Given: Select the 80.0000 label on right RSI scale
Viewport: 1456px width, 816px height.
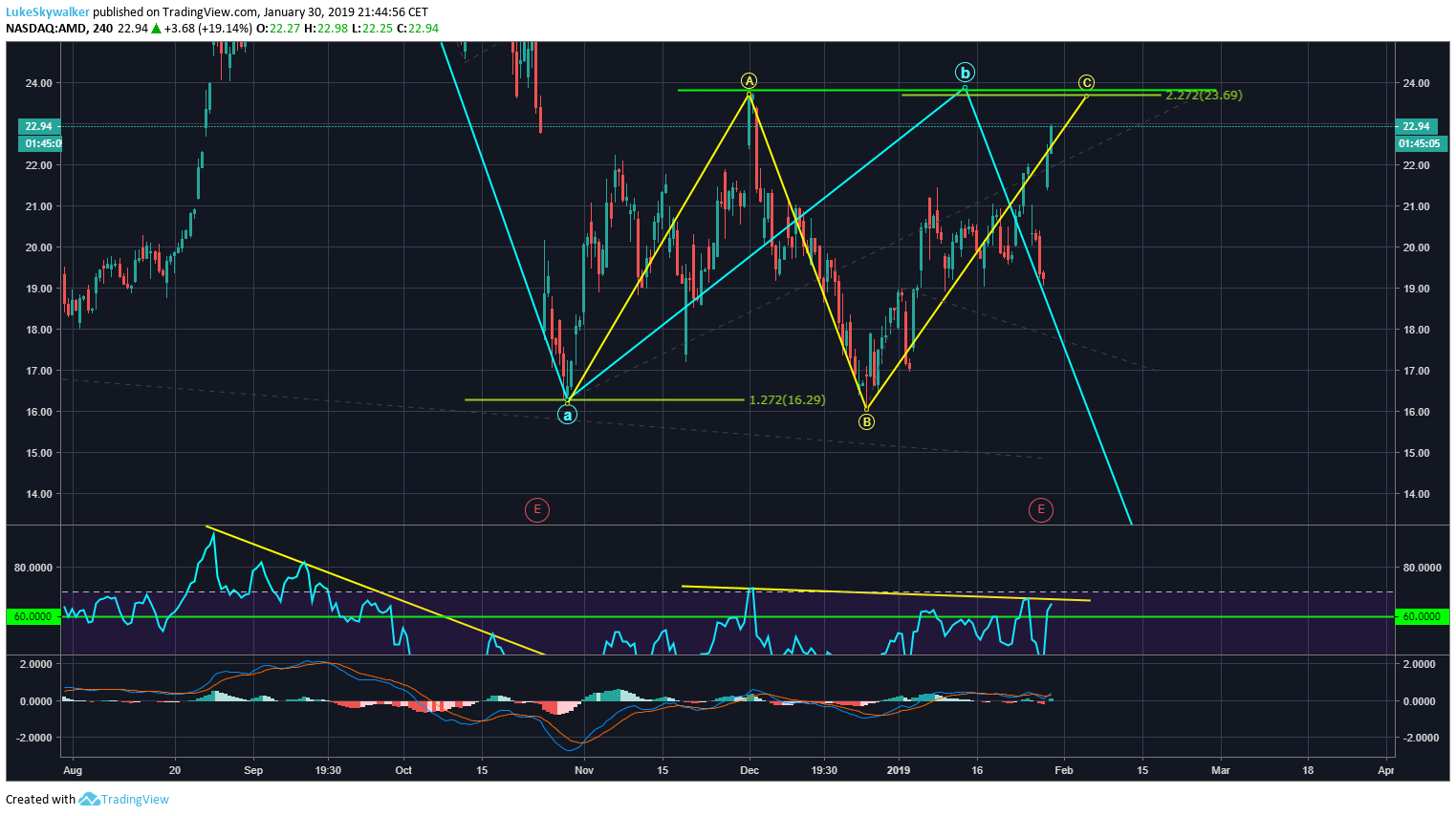Looking at the screenshot, I should coord(1421,568).
